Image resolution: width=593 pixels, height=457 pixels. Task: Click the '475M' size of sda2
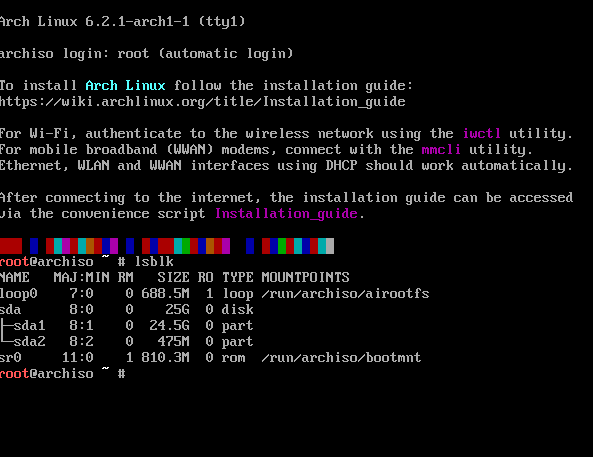point(173,342)
